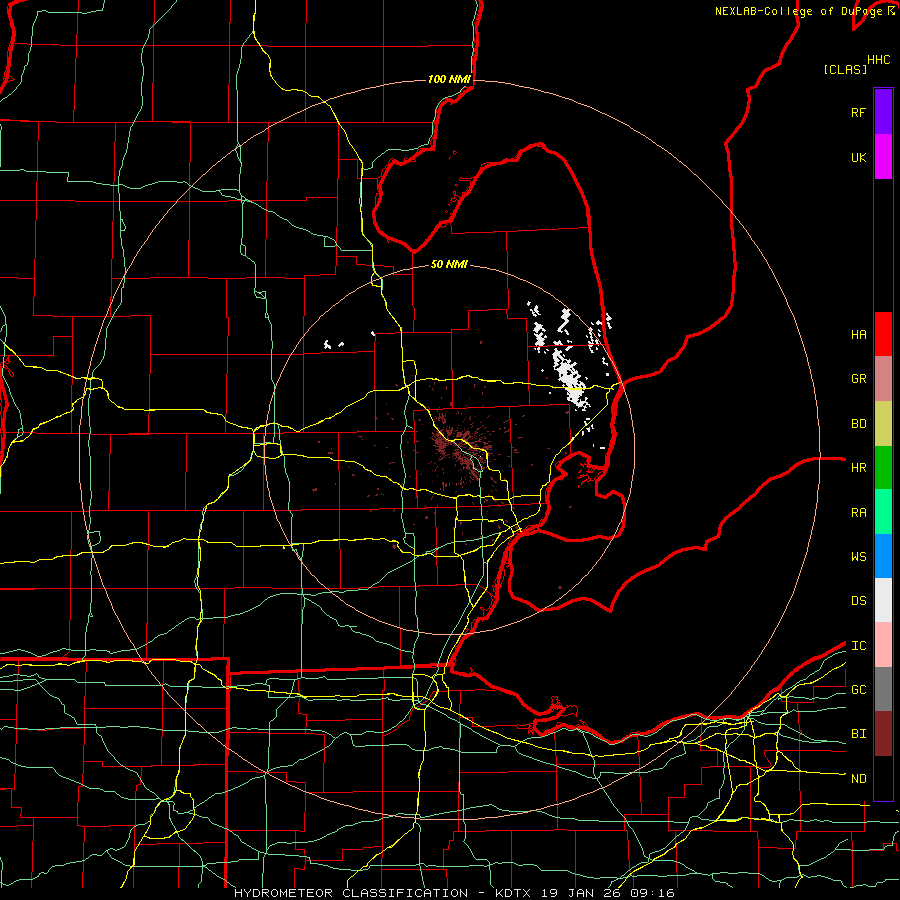Screen dimensions: 900x900
Task: Pick the white DS legend swatch
Action: tap(883, 600)
